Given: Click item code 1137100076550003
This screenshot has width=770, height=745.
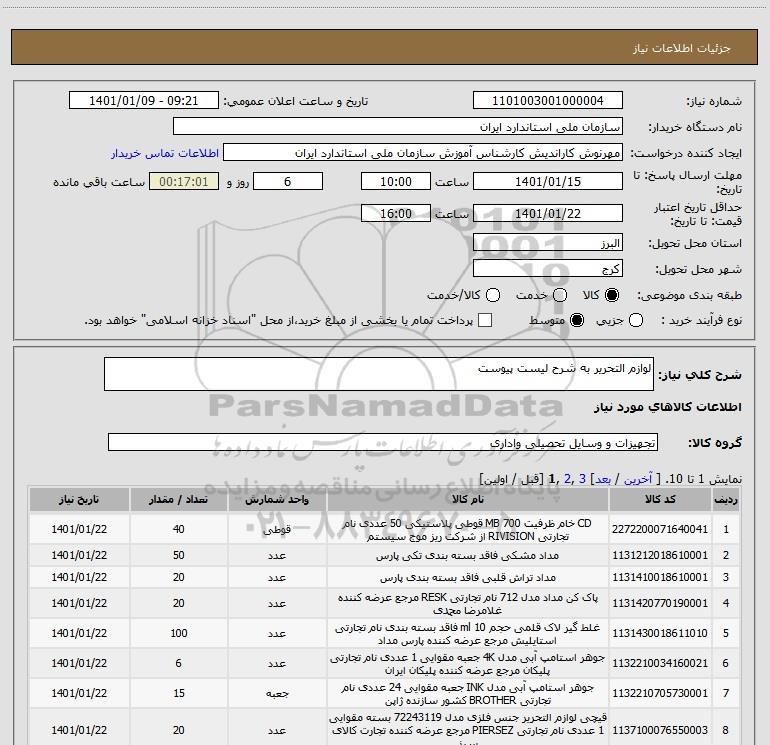Looking at the screenshot, I should tap(660, 730).
